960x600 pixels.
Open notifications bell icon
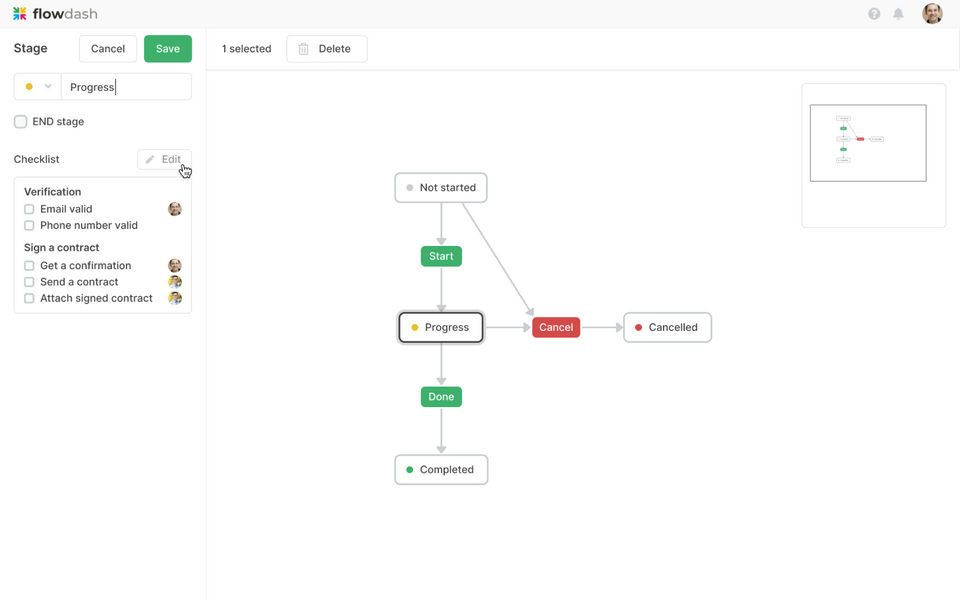pos(898,14)
